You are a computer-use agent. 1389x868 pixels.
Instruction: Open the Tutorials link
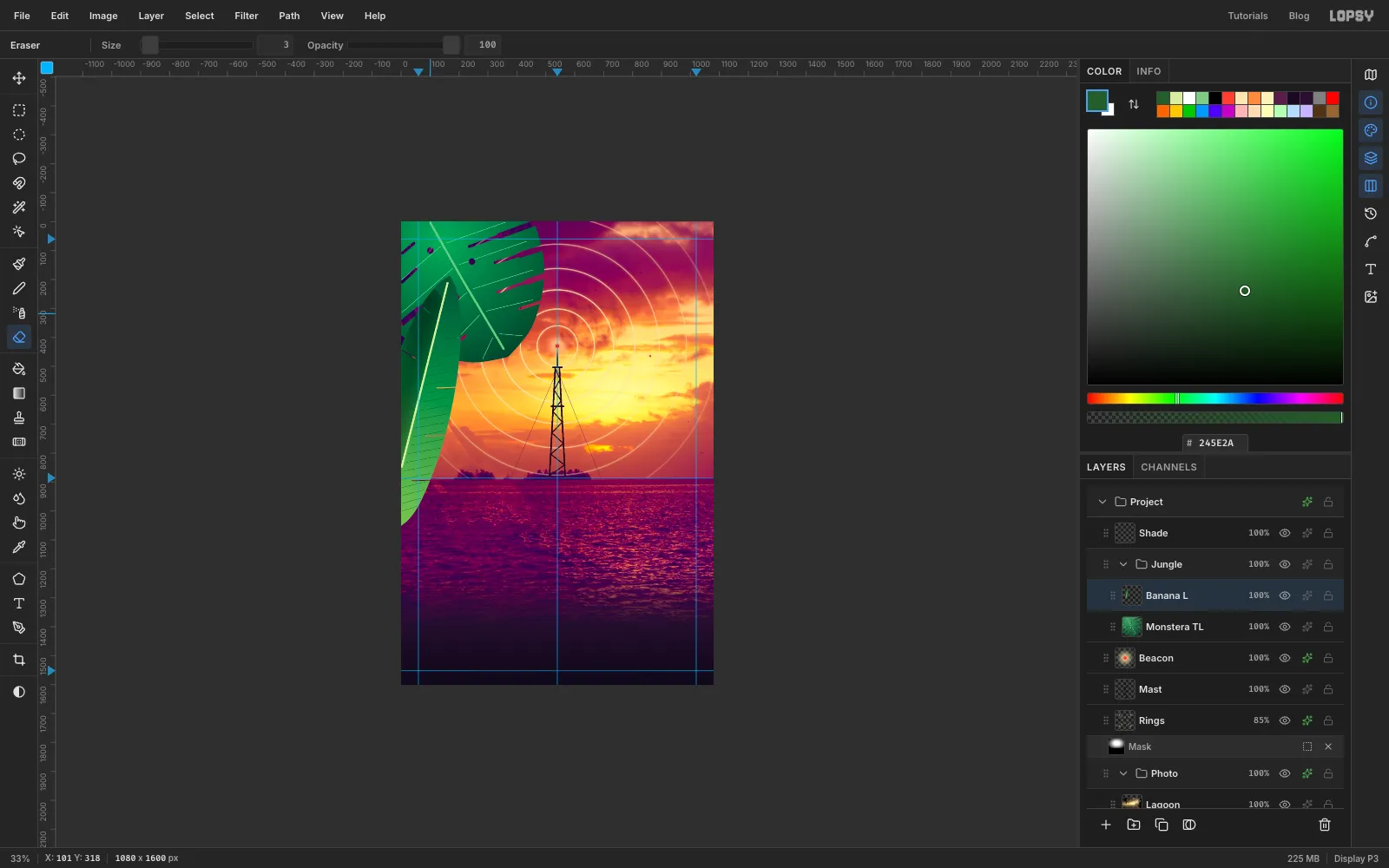click(1247, 16)
